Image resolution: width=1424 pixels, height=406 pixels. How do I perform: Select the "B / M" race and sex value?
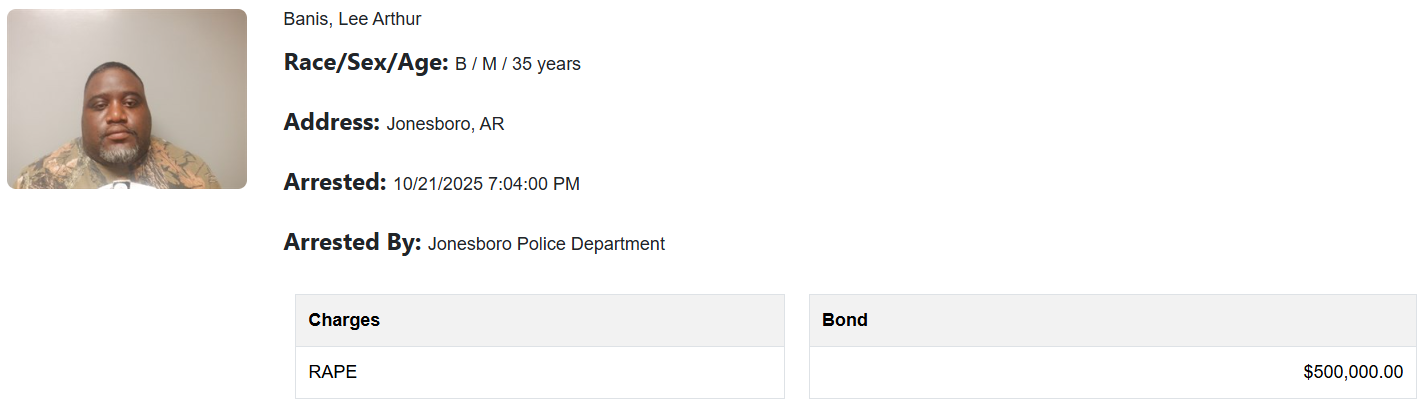click(476, 64)
